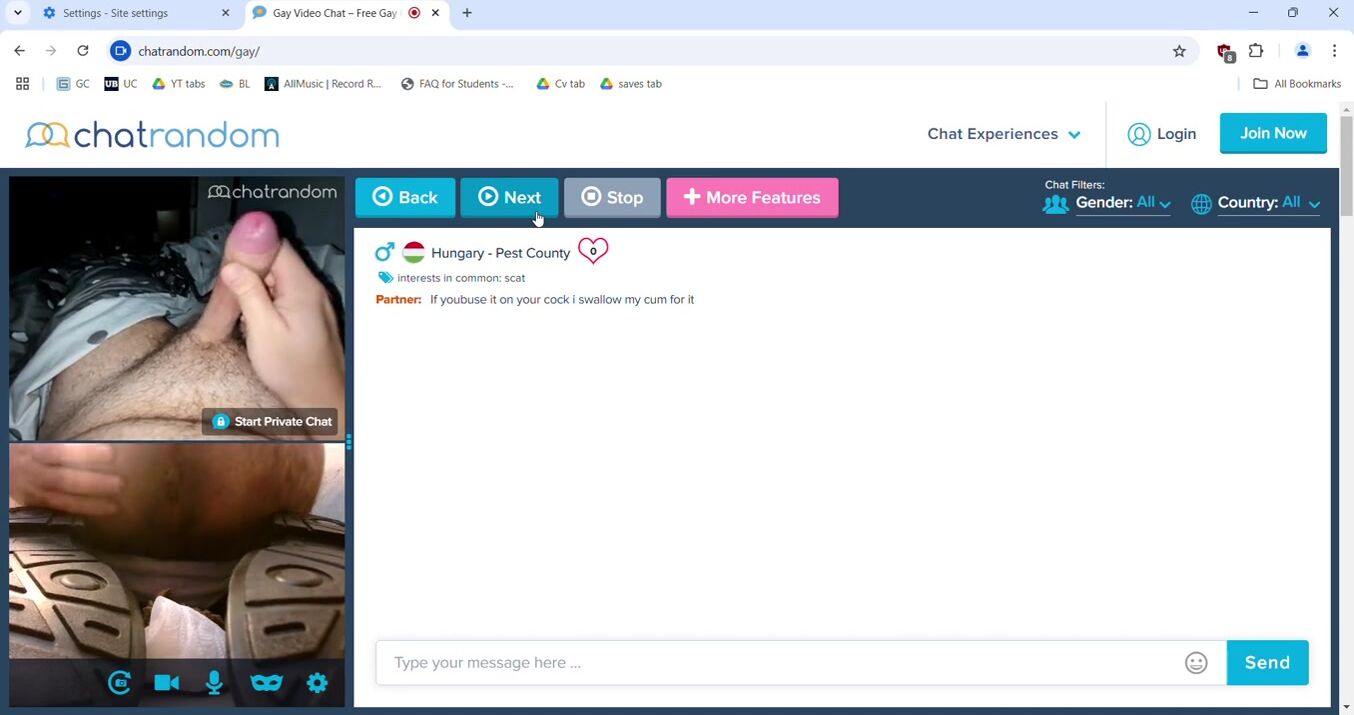The image size is (1354, 715).
Task: Open the emoji picker in message box
Action: 1196,663
